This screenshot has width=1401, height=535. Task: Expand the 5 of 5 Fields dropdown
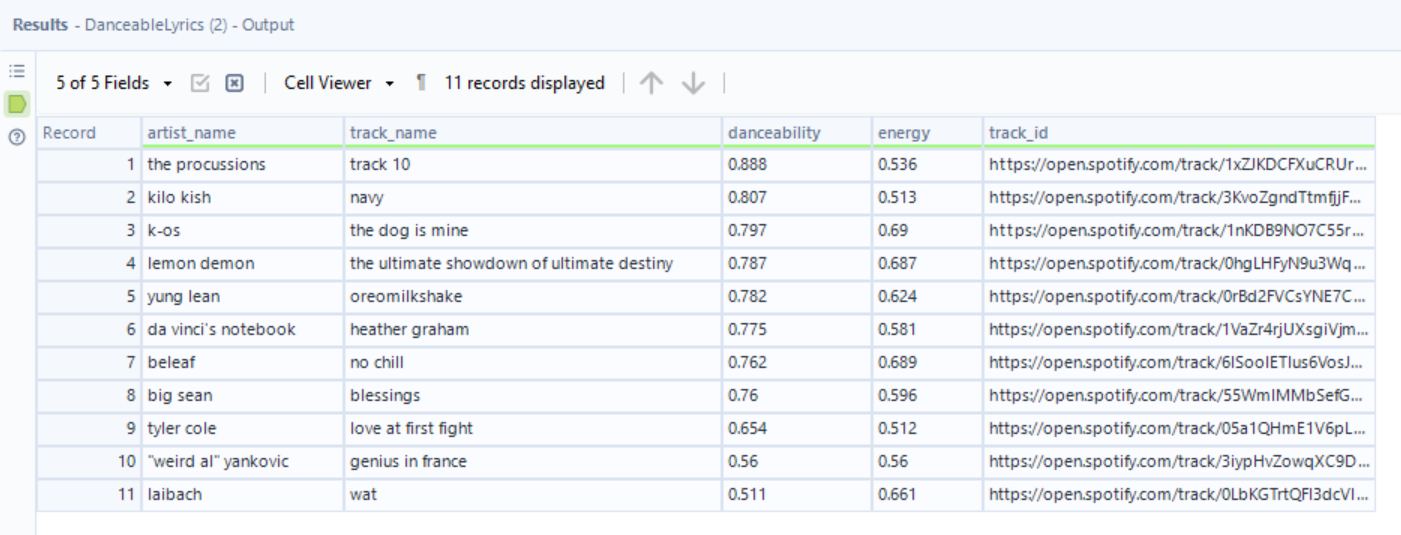click(114, 83)
